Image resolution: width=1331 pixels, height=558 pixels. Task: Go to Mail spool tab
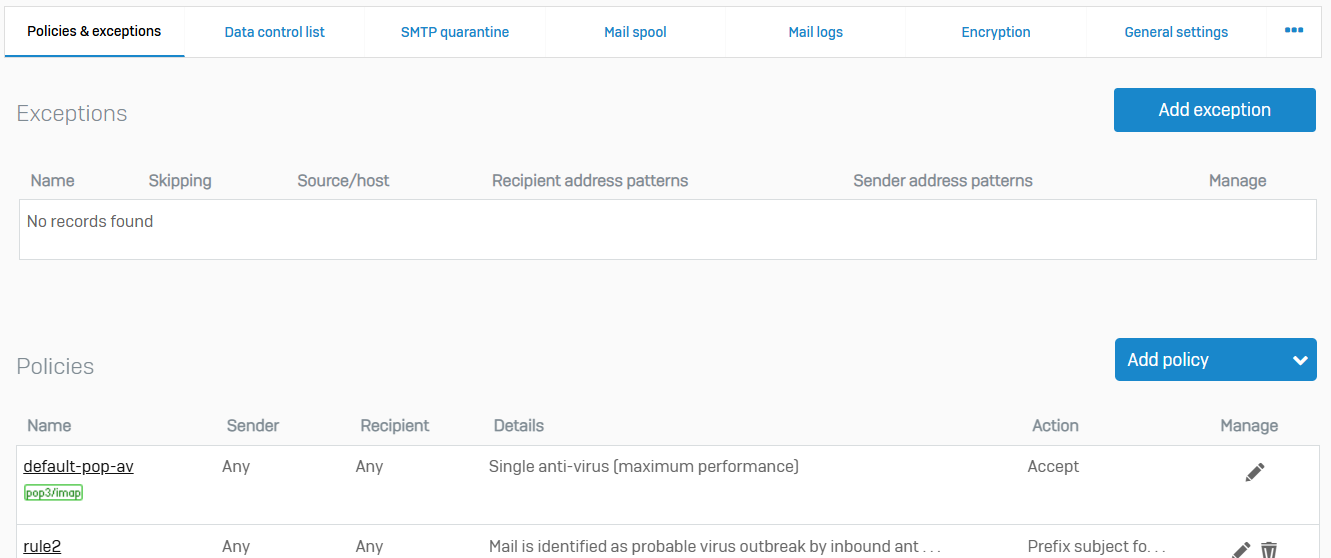[x=635, y=32]
